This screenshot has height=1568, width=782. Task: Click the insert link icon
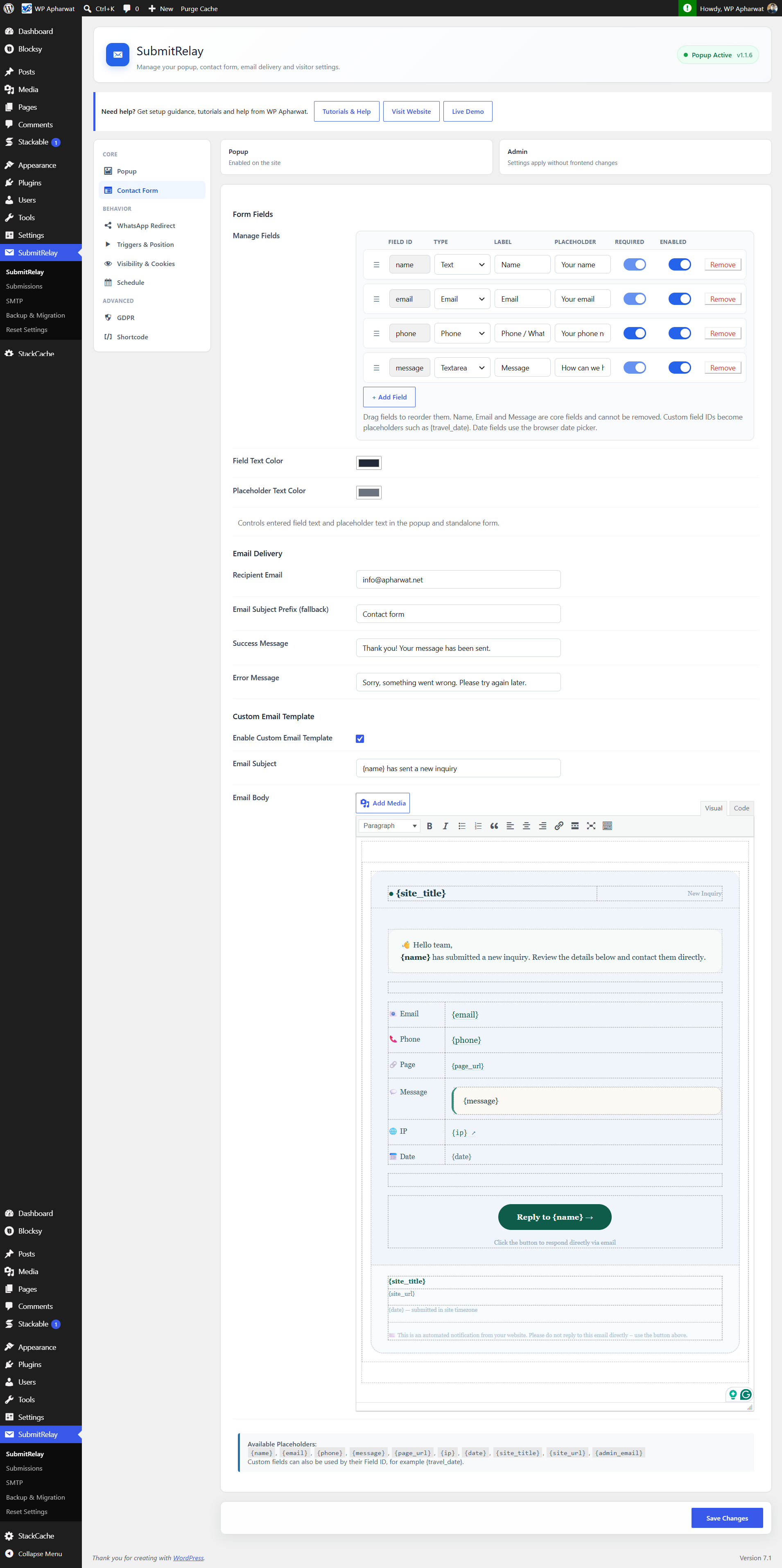pos(558,826)
